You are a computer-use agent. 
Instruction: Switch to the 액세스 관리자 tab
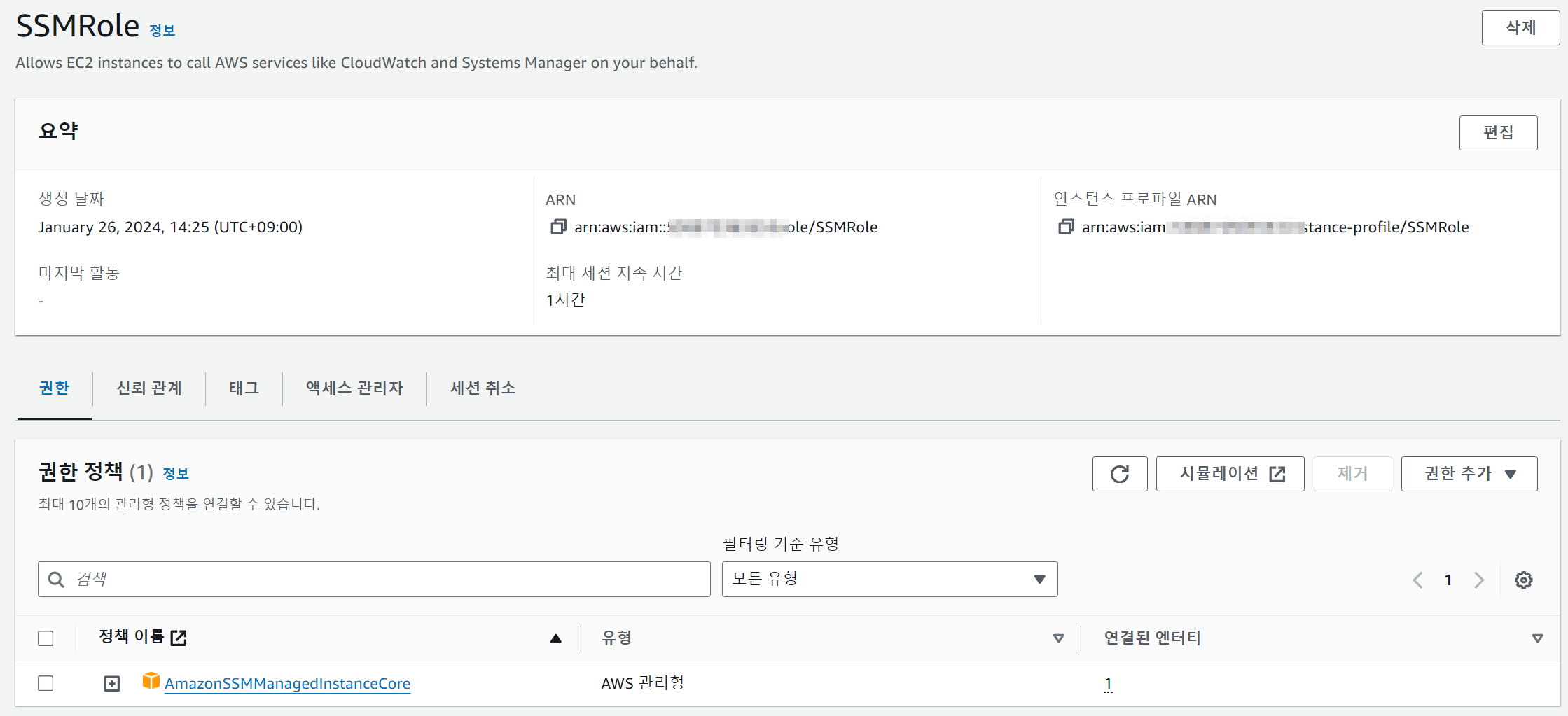(355, 388)
